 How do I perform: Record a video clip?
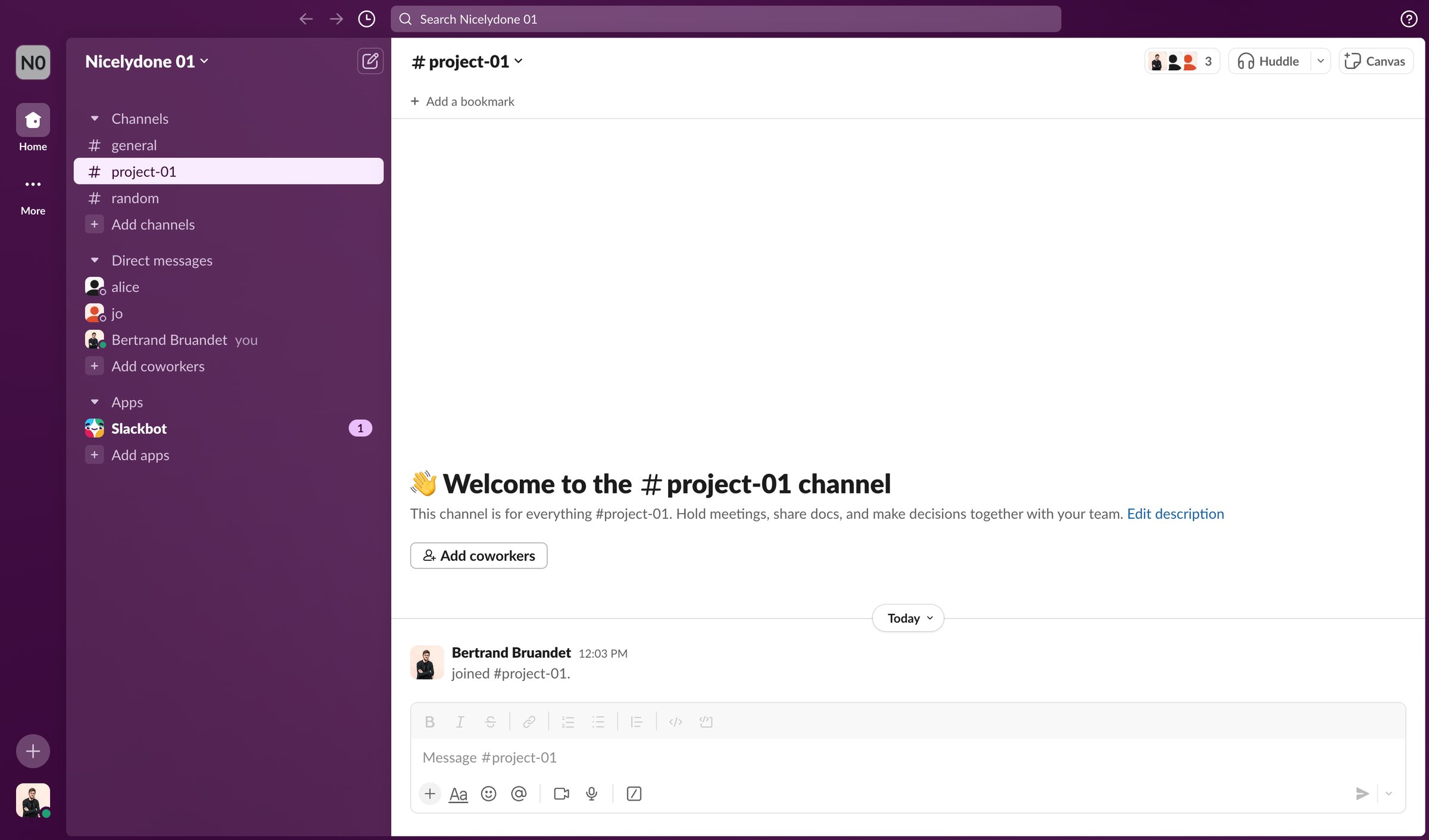pos(561,794)
